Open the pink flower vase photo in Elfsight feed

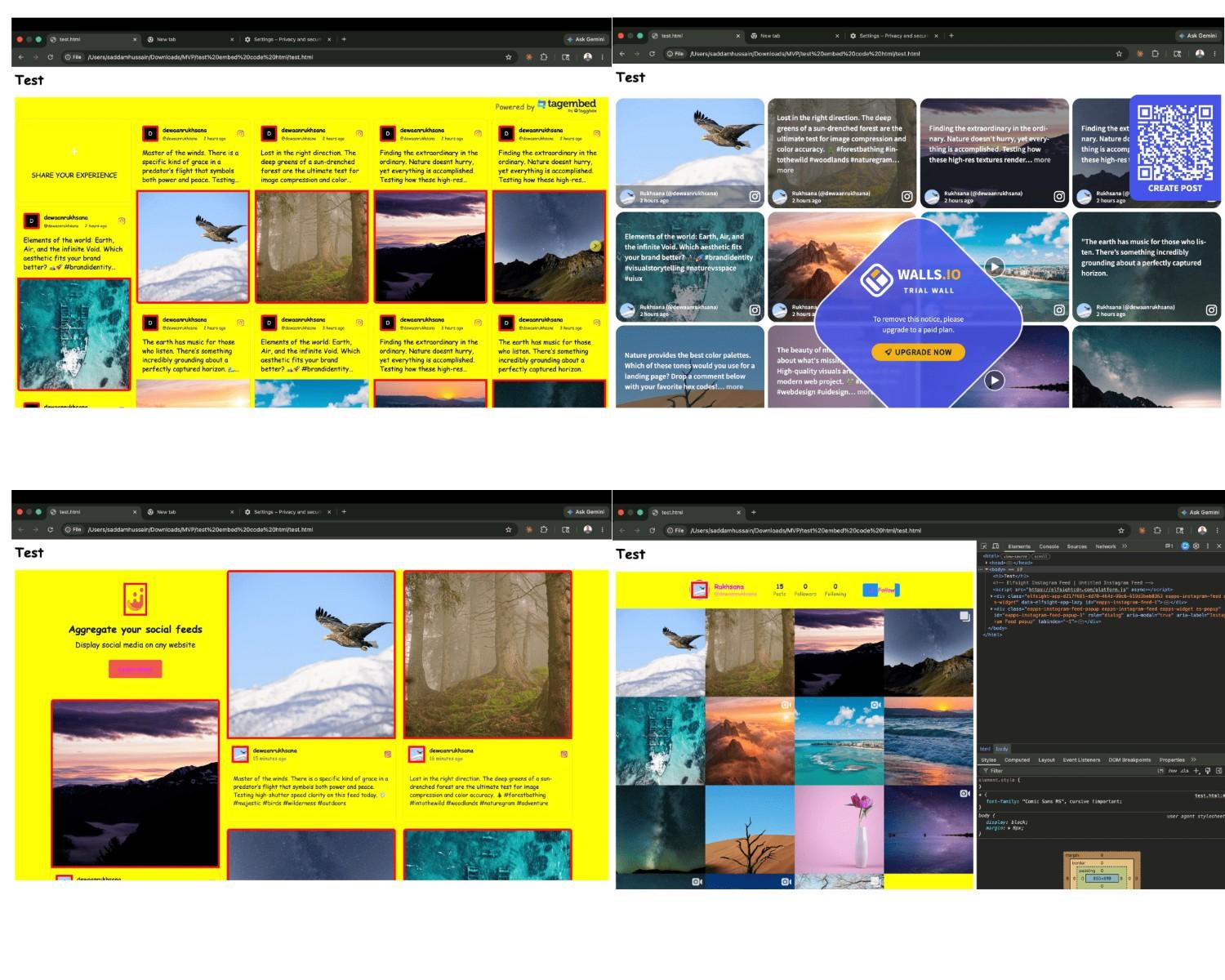(x=839, y=829)
